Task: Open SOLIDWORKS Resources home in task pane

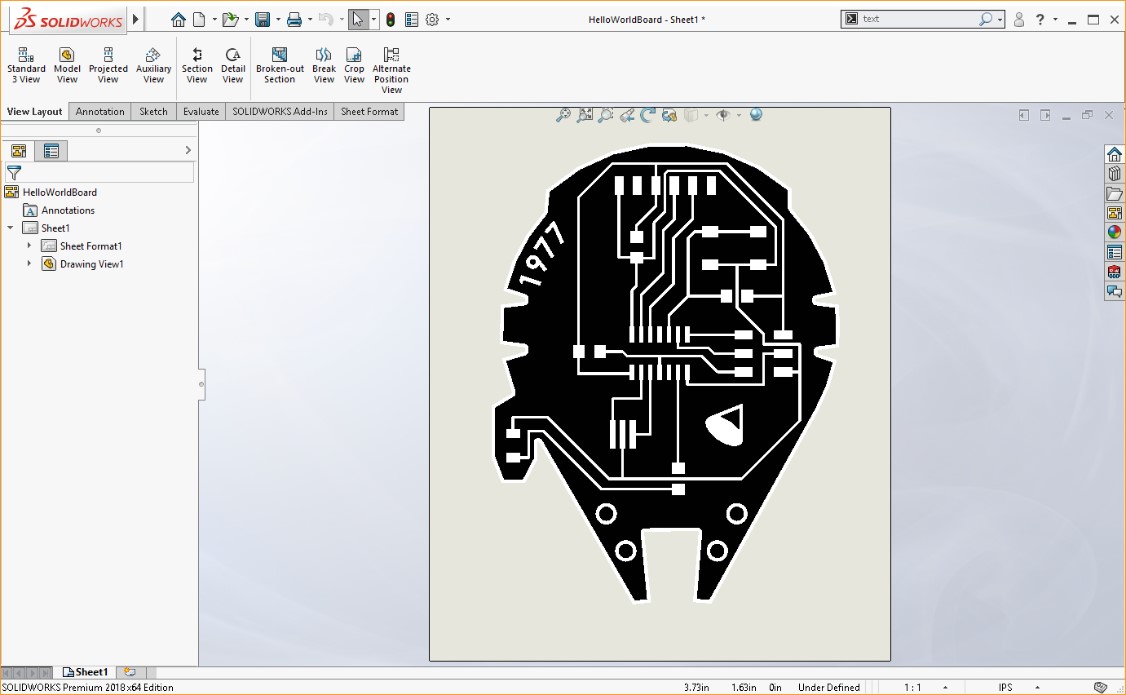Action: point(1114,154)
